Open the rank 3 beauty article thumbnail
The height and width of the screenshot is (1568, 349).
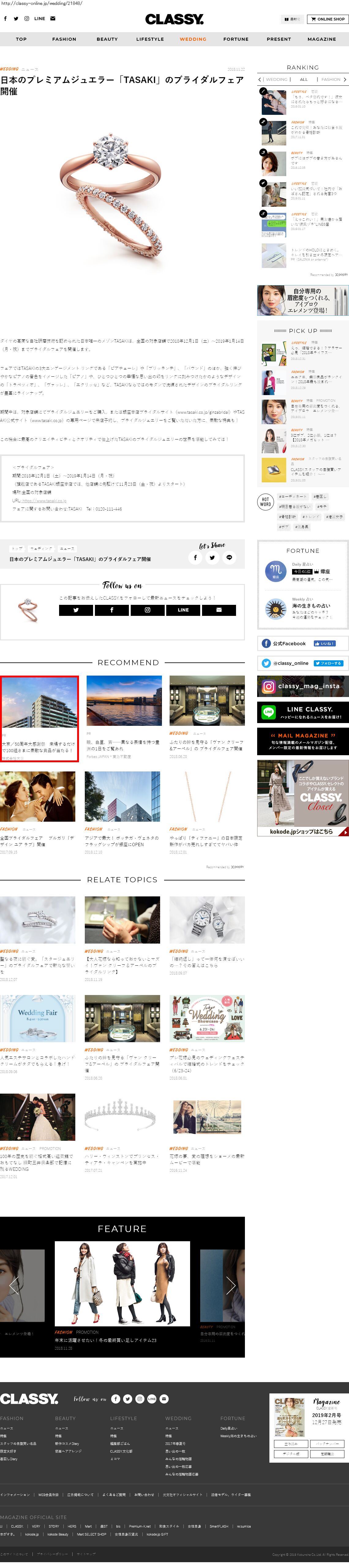274,163
